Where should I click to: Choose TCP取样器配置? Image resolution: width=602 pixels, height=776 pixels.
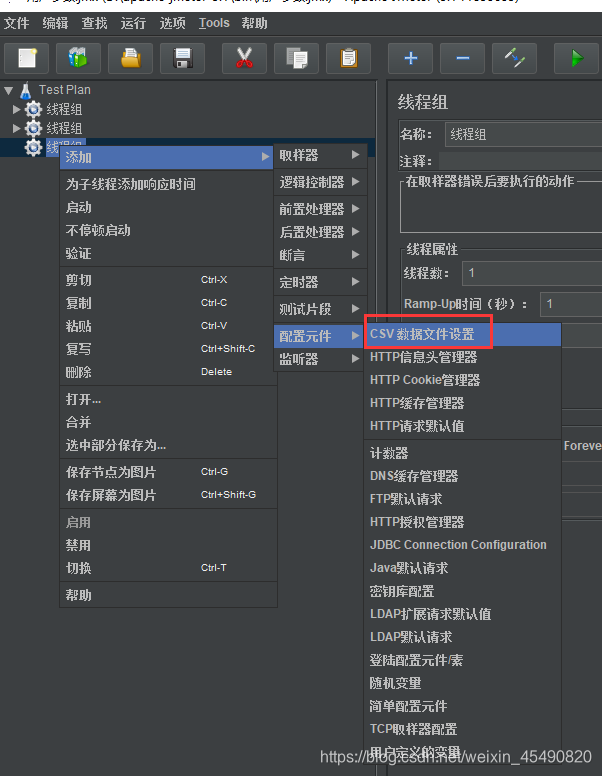coord(463,729)
